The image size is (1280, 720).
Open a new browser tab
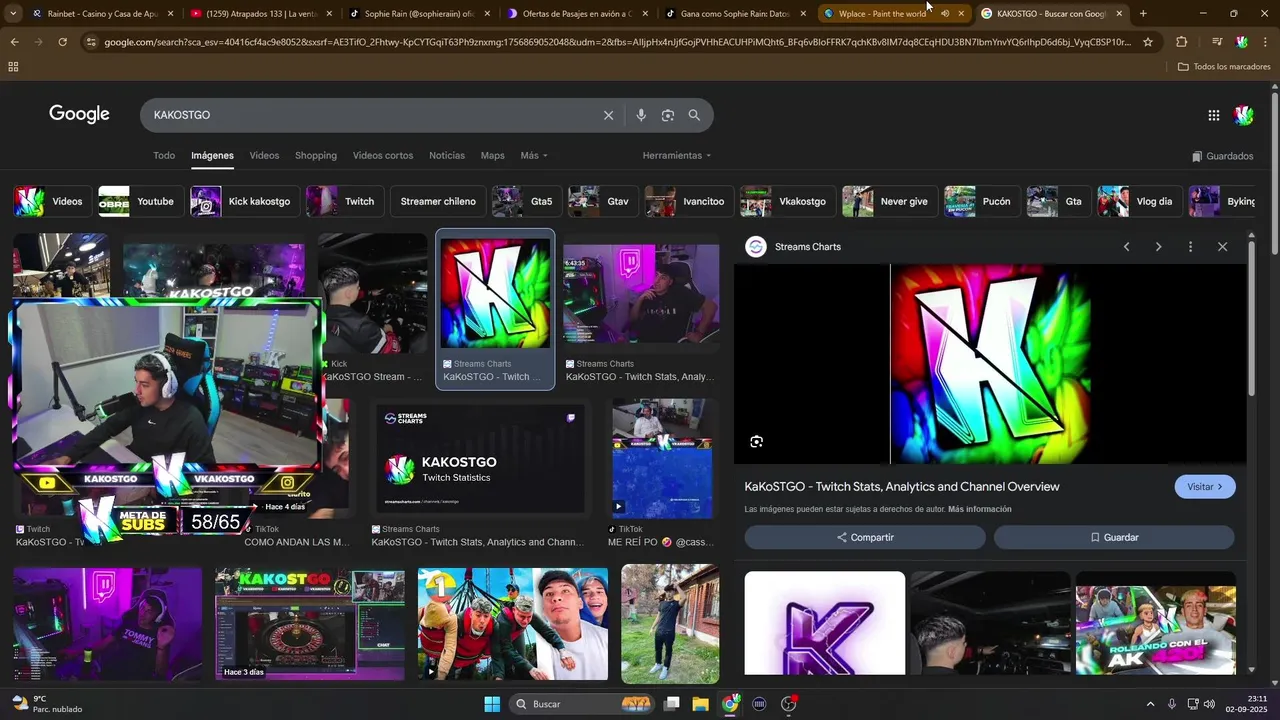click(1143, 13)
